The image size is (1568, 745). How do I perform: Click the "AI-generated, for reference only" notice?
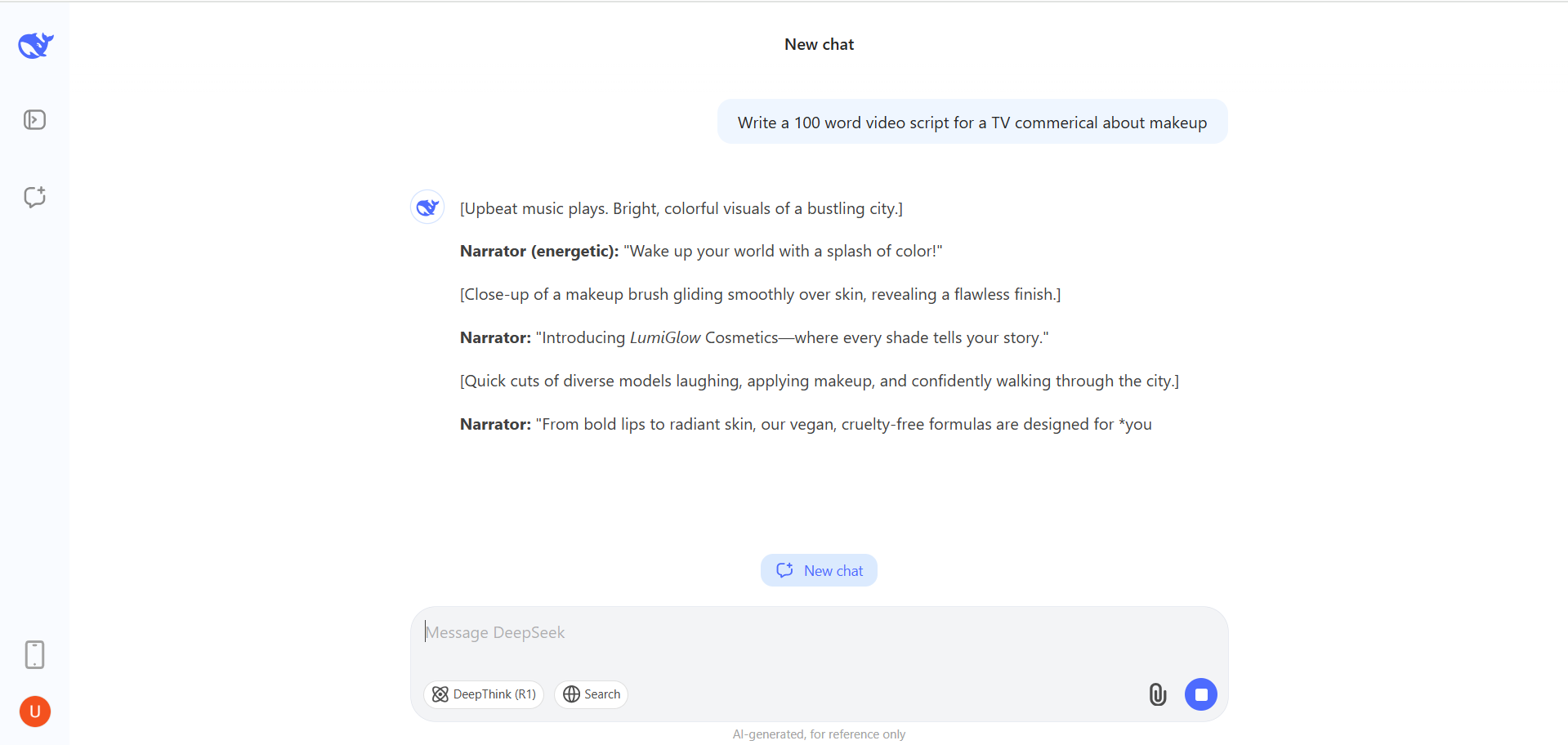tap(819, 734)
